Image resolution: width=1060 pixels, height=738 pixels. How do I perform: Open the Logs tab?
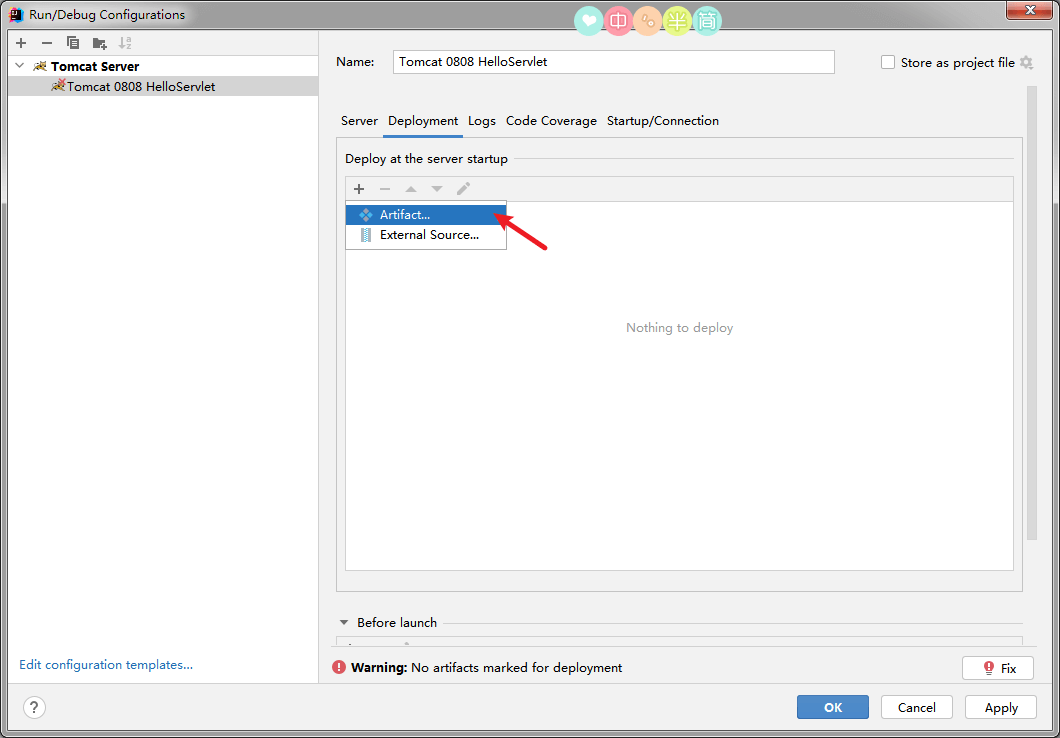pos(482,121)
